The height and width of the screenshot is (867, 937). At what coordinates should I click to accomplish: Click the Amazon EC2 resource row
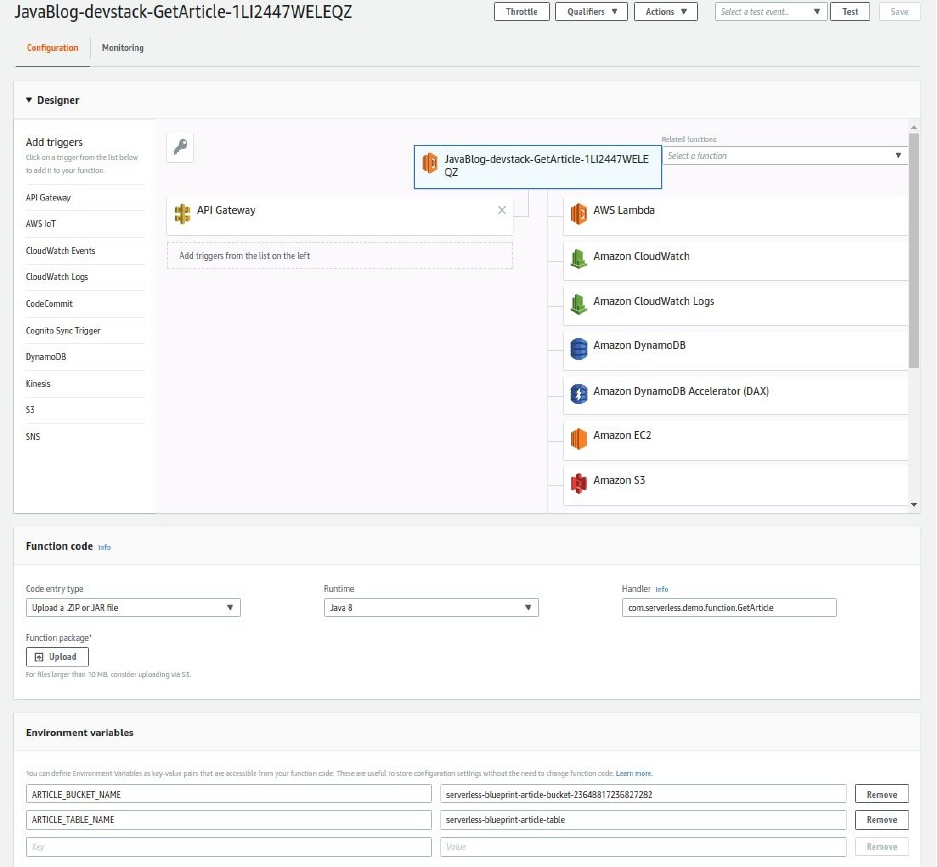736,440
